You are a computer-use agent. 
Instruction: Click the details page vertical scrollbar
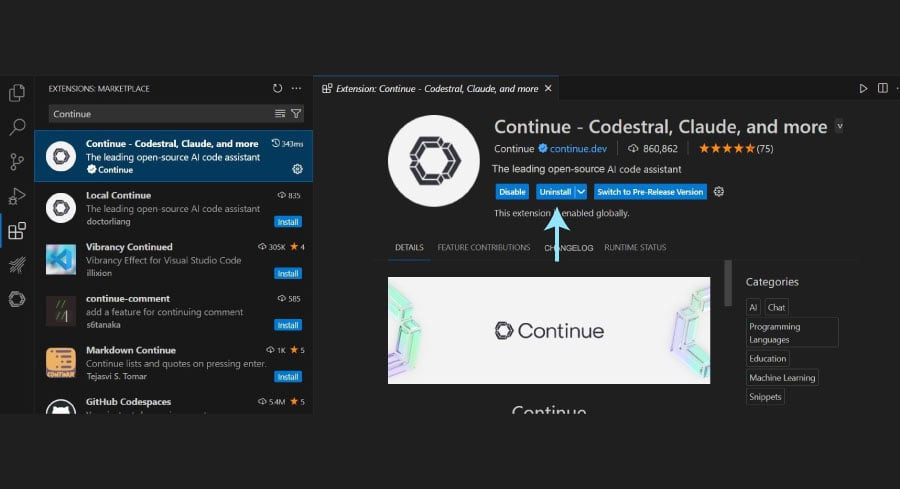click(728, 283)
